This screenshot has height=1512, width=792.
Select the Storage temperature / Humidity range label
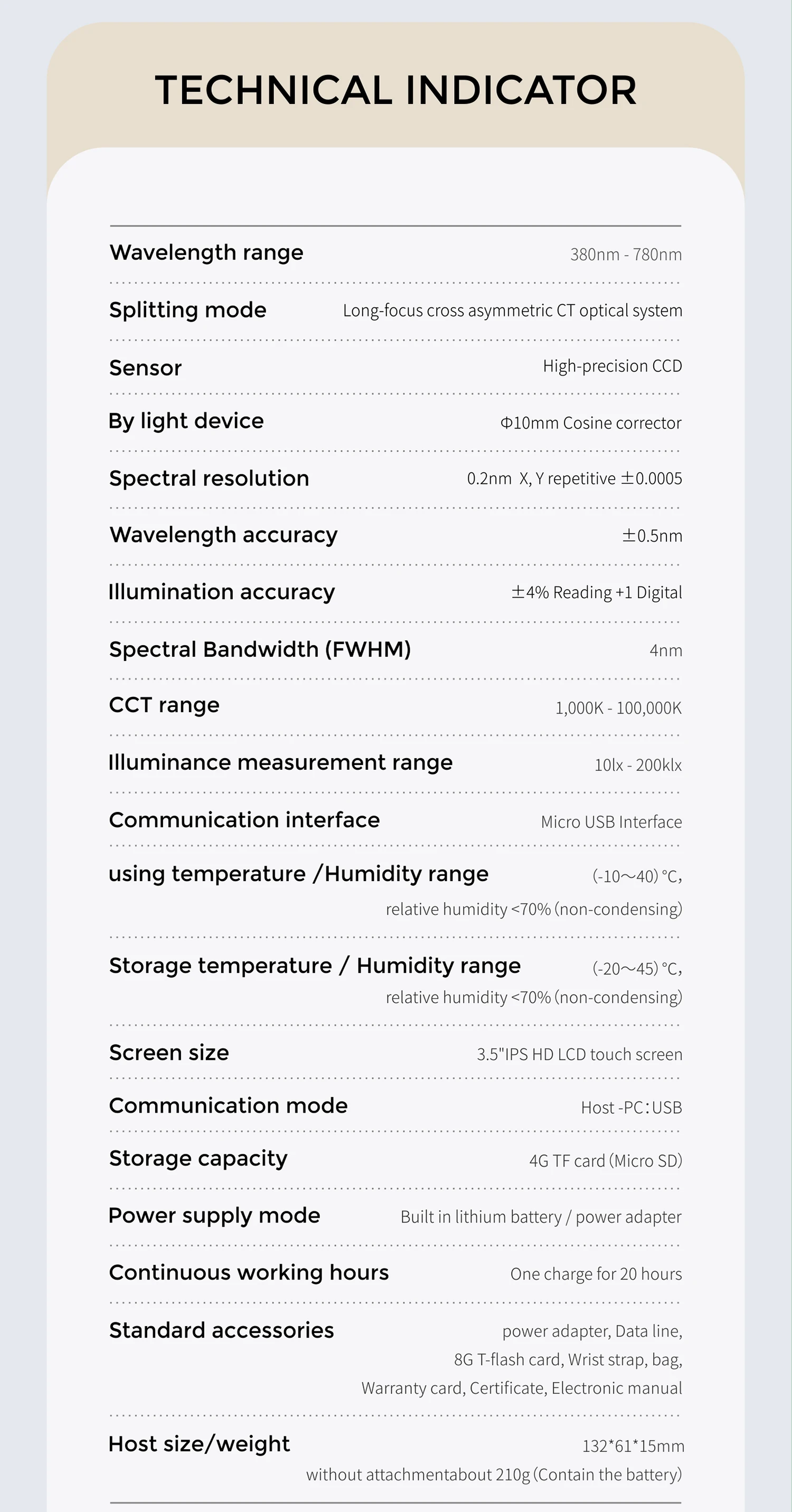coord(315,966)
